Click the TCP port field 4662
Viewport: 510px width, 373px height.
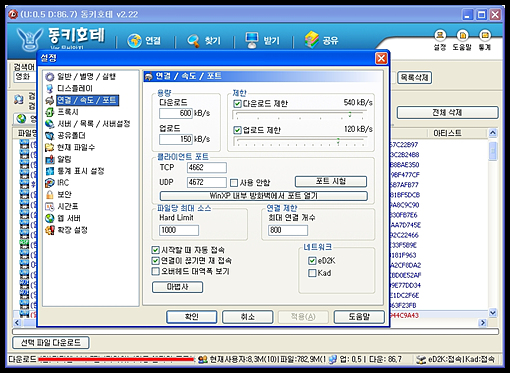207,167
